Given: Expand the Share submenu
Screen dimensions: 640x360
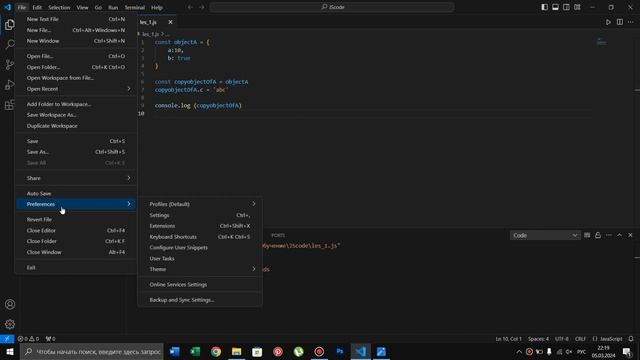Looking at the screenshot, I should point(76,178).
